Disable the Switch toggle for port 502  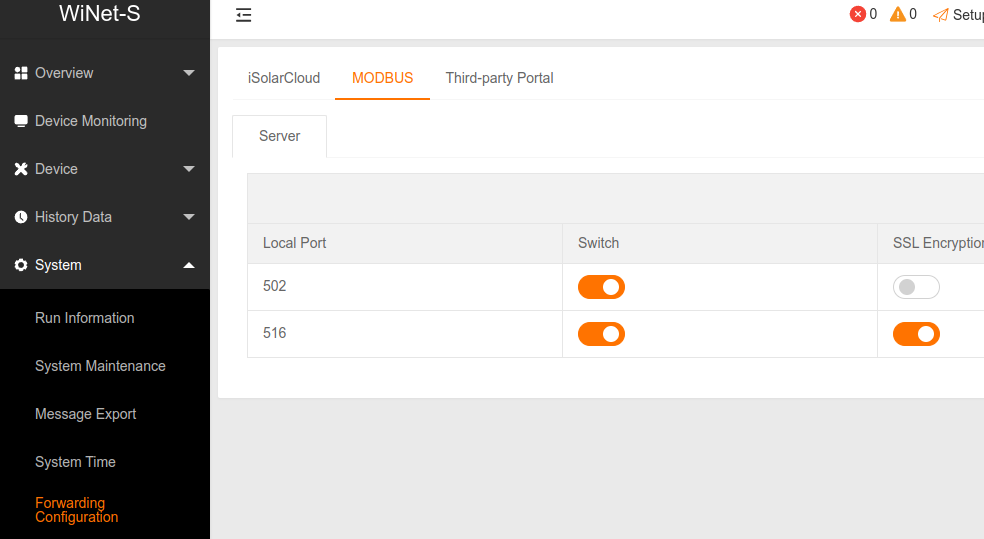(x=601, y=287)
